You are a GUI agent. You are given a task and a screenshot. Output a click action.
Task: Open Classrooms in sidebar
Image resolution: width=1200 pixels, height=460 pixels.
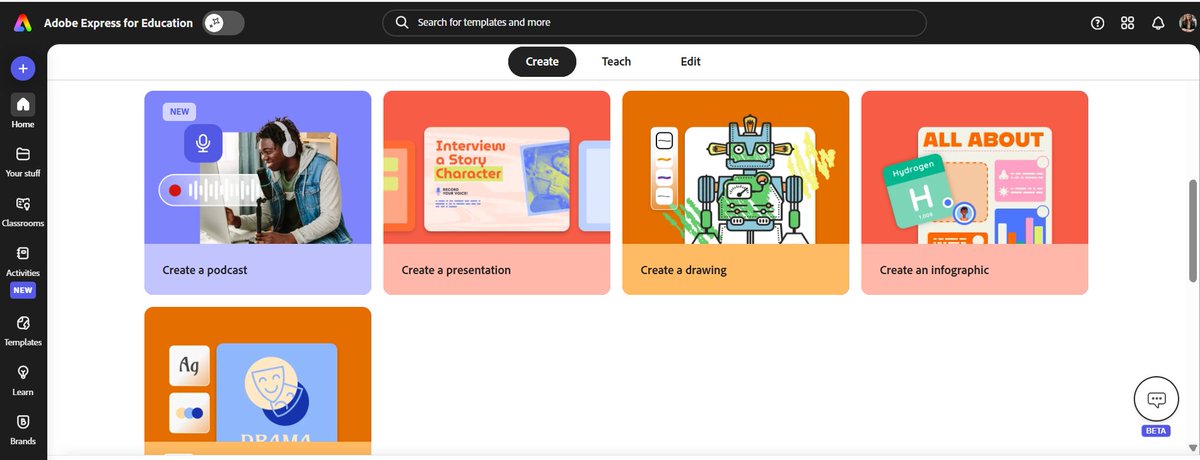click(x=23, y=211)
